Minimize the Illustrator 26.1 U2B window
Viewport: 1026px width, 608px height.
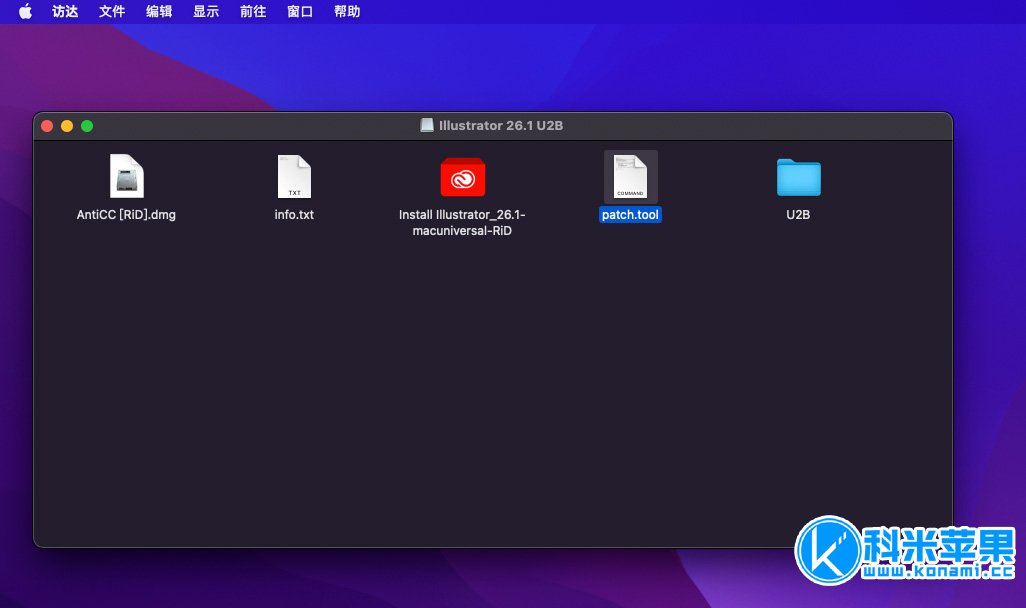(67, 126)
